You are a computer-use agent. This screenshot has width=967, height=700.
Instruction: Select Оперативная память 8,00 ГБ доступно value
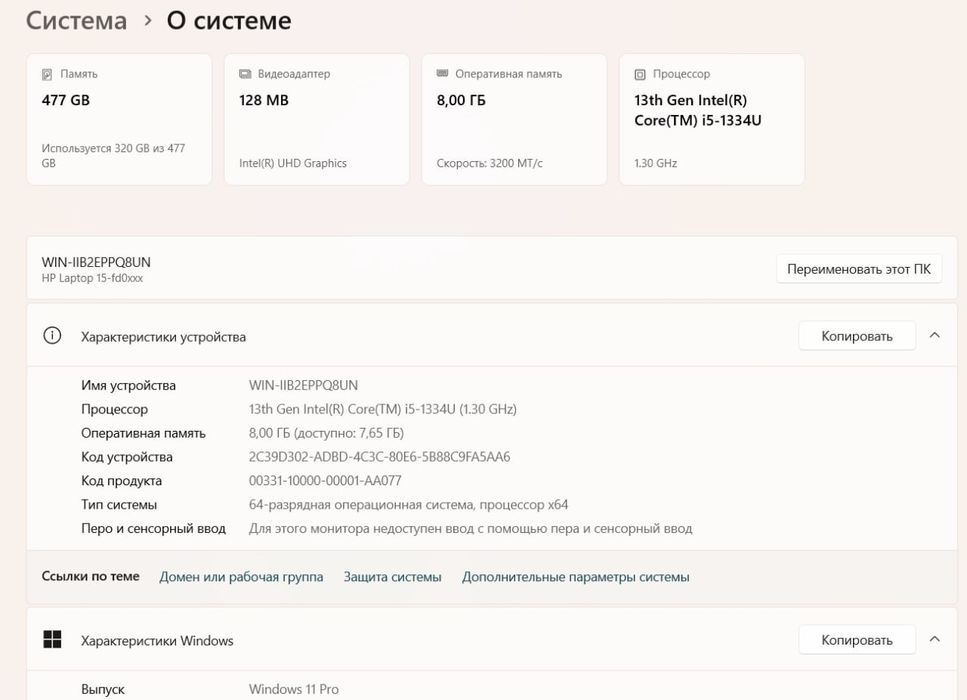tap(326, 433)
